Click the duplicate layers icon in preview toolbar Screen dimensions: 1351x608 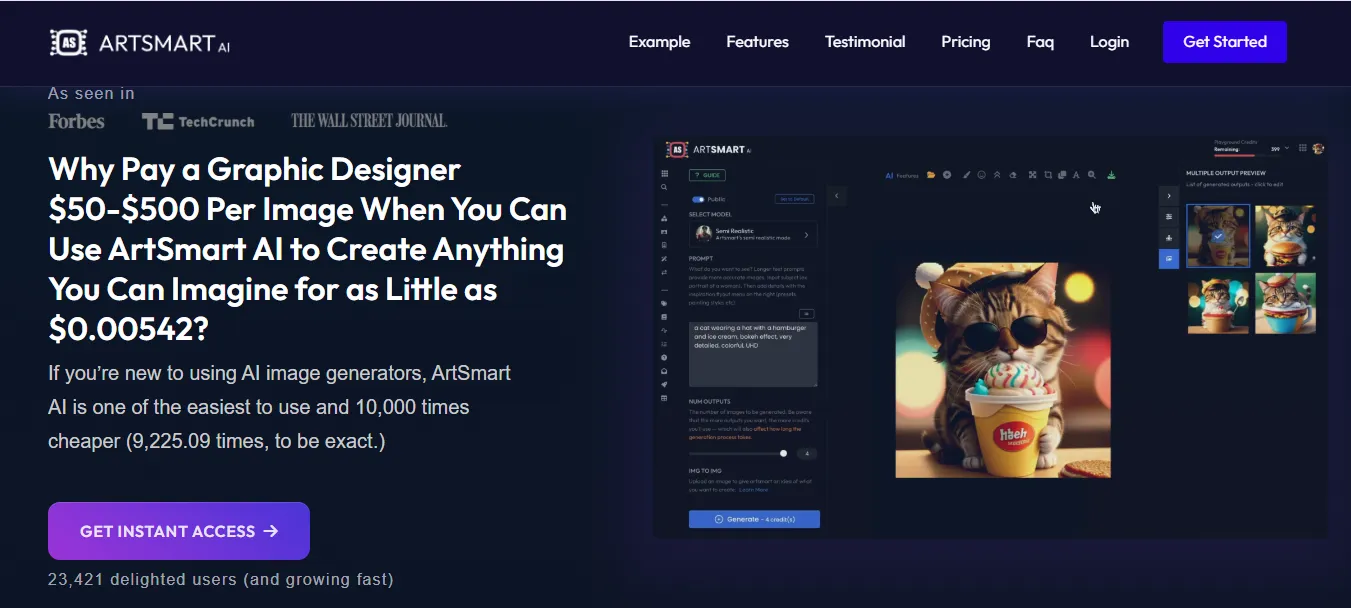point(1062,175)
